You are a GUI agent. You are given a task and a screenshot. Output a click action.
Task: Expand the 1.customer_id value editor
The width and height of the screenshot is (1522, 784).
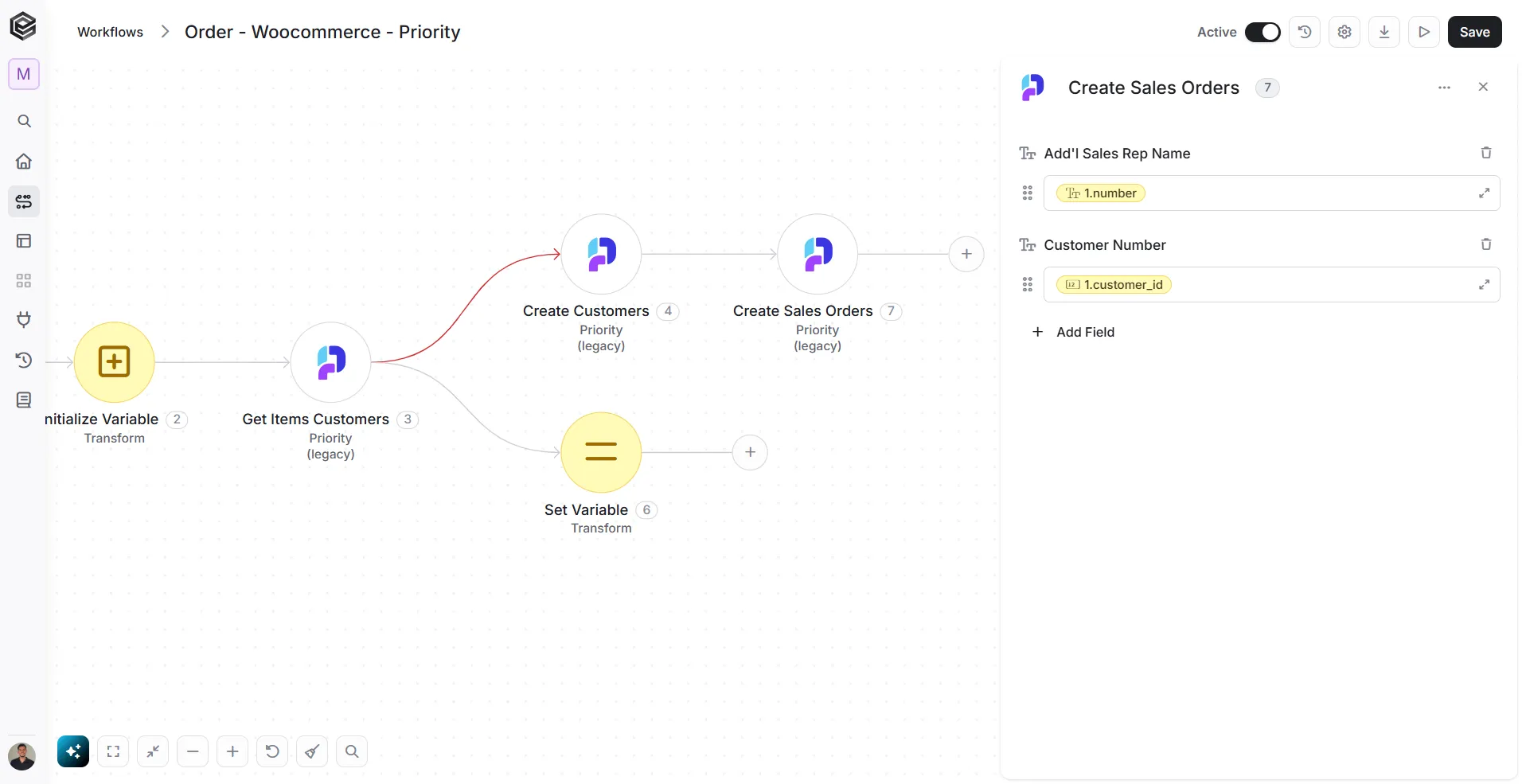1484,285
